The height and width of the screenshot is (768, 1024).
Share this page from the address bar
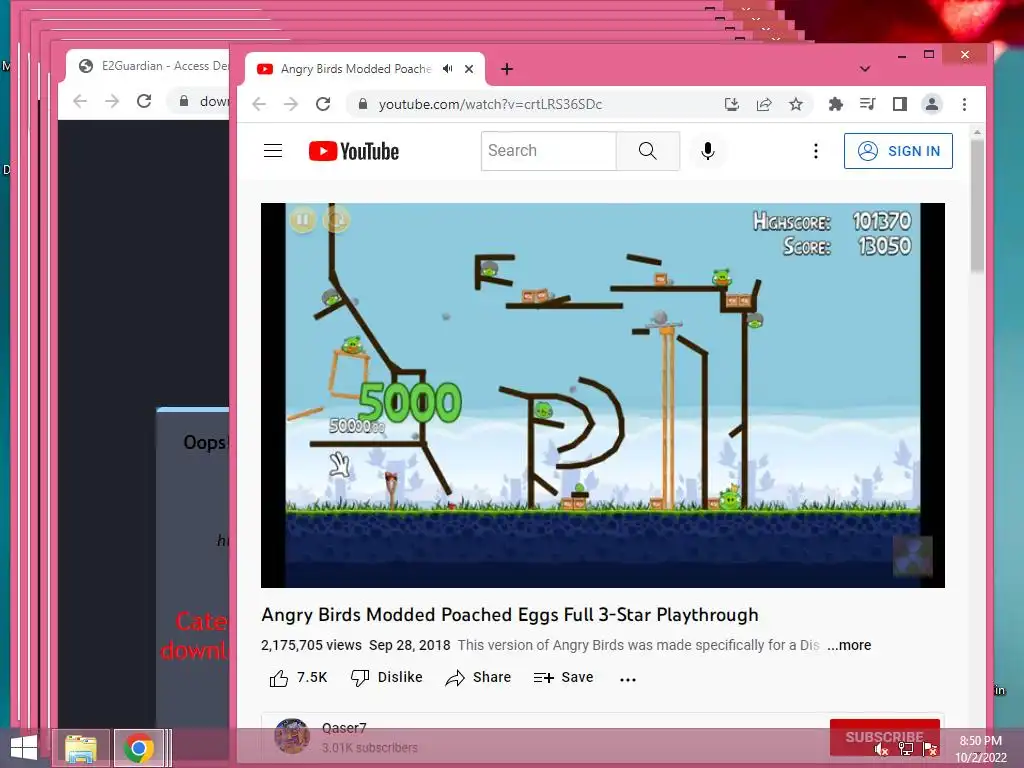tap(764, 104)
